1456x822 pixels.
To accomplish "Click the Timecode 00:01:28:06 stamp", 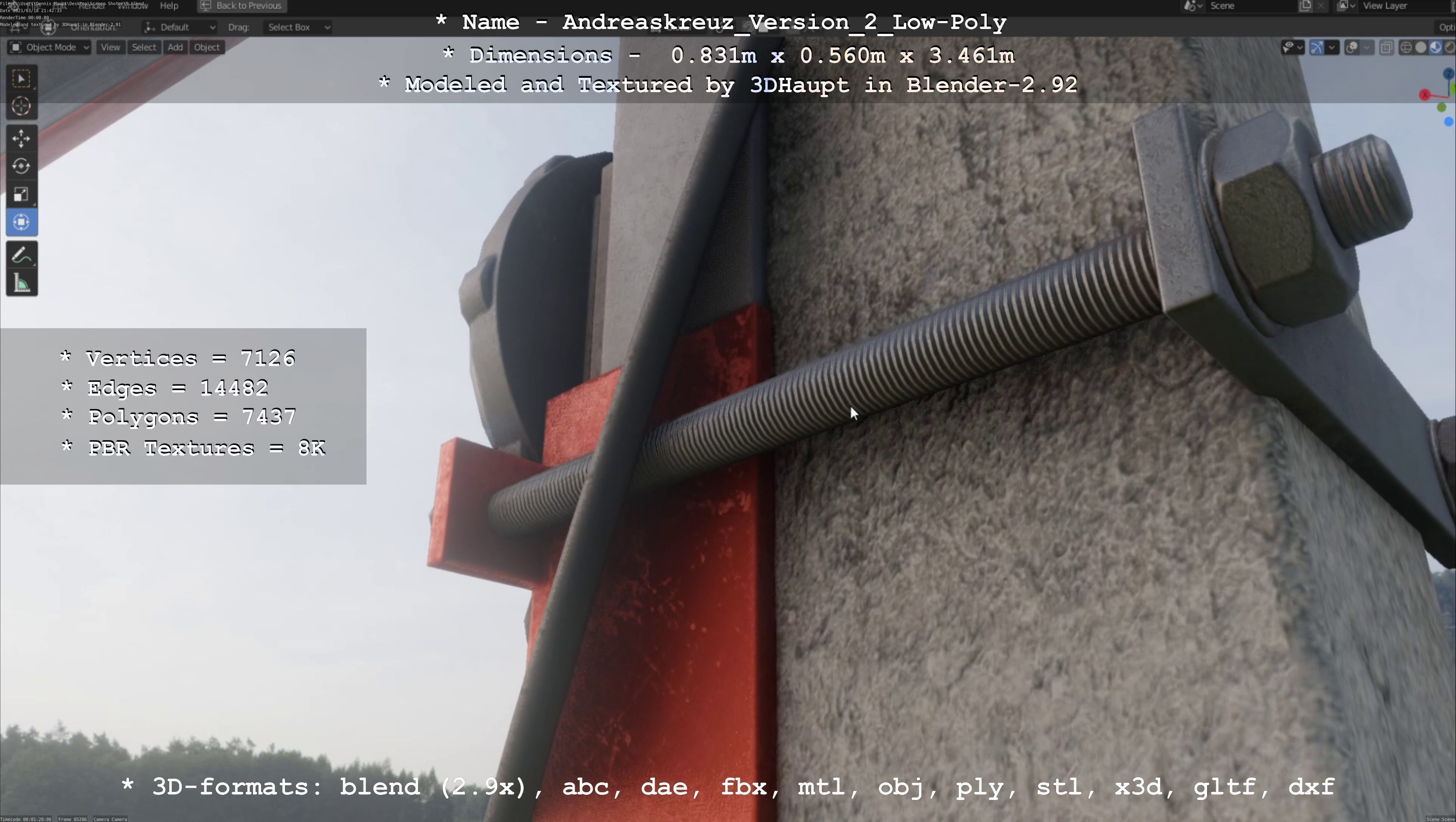I will [x=26, y=819].
